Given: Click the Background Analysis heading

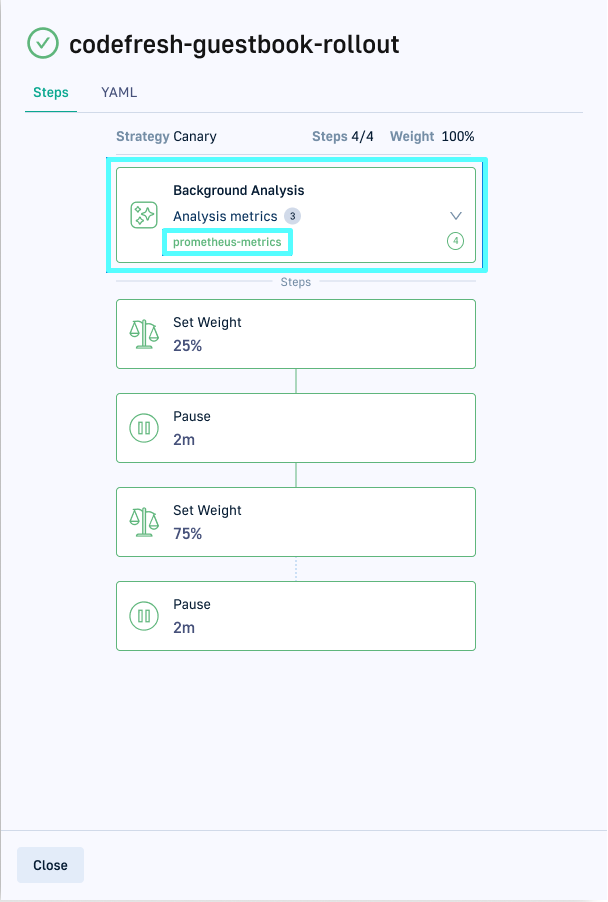Looking at the screenshot, I should point(238,190).
